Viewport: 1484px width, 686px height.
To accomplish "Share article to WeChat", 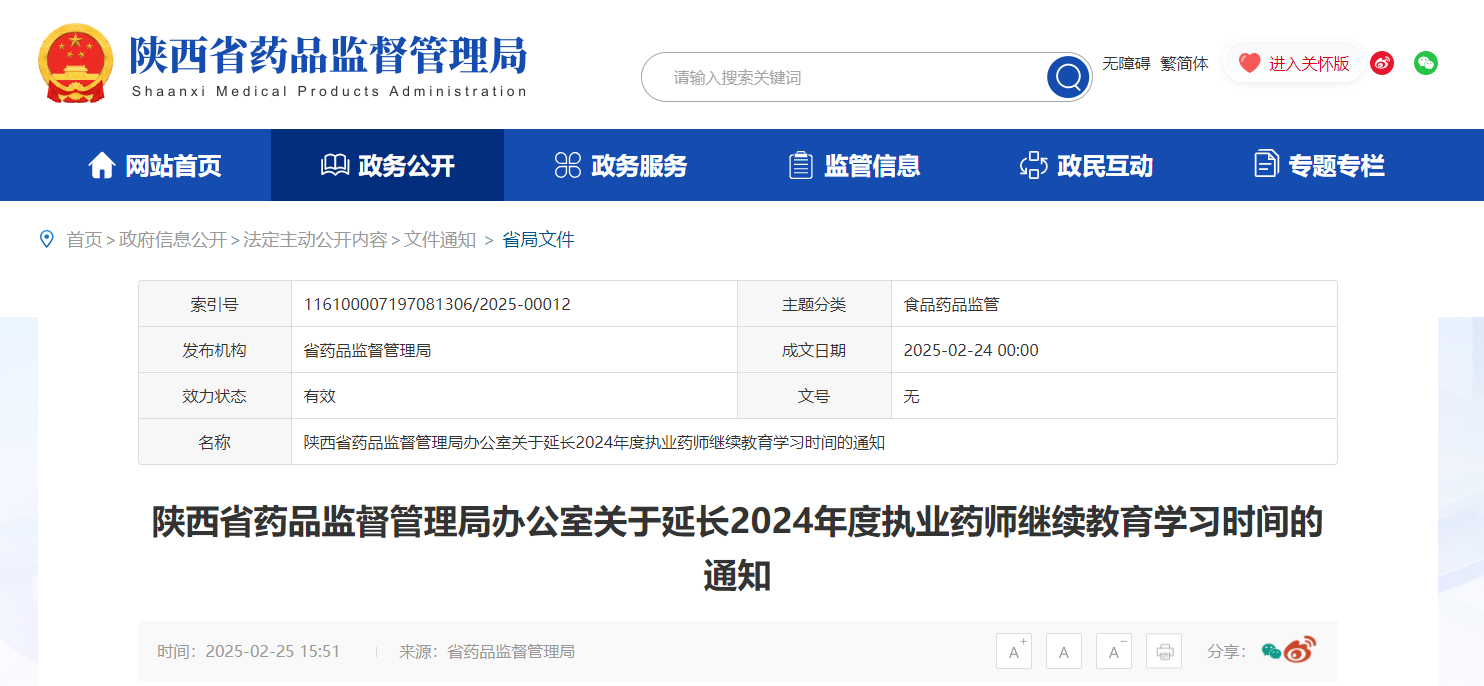I will pos(1271,651).
